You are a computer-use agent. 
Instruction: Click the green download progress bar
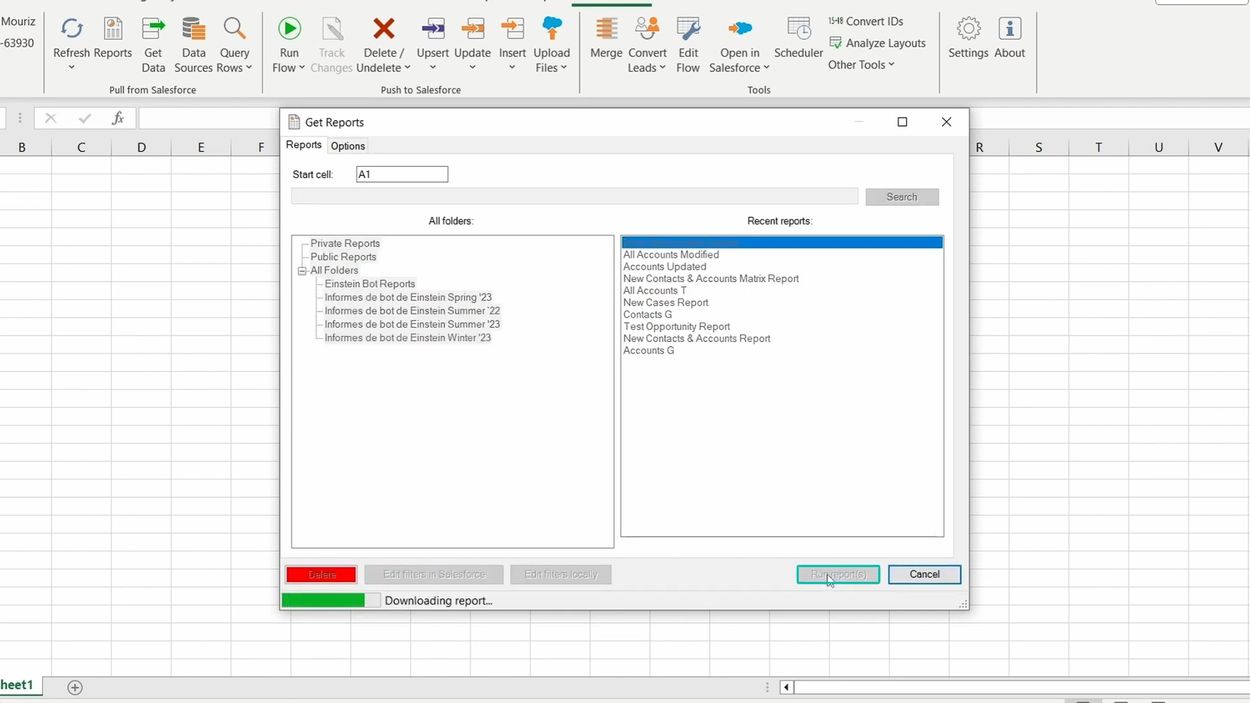click(323, 600)
